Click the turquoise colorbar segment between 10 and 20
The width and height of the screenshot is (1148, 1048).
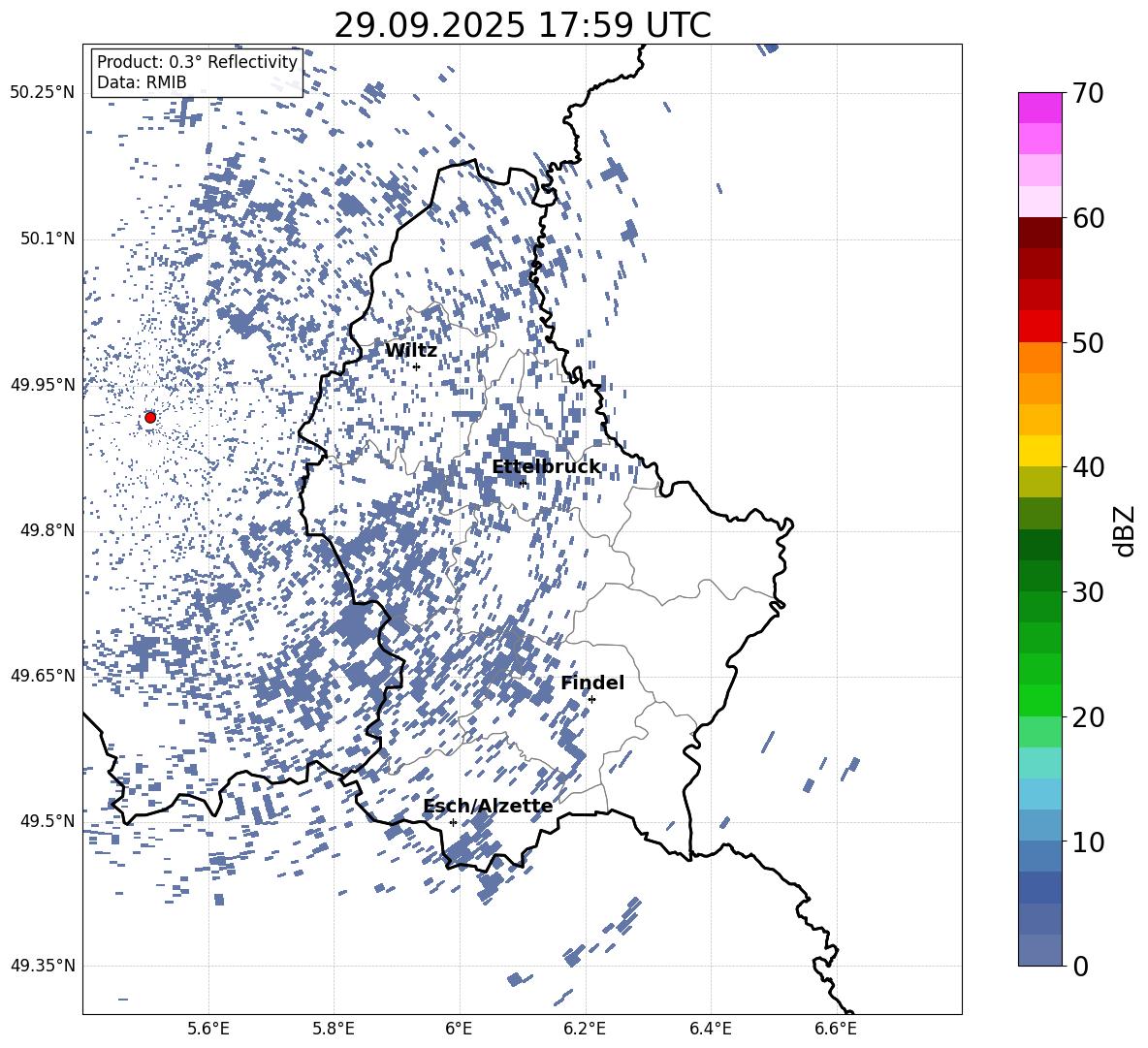(1039, 763)
